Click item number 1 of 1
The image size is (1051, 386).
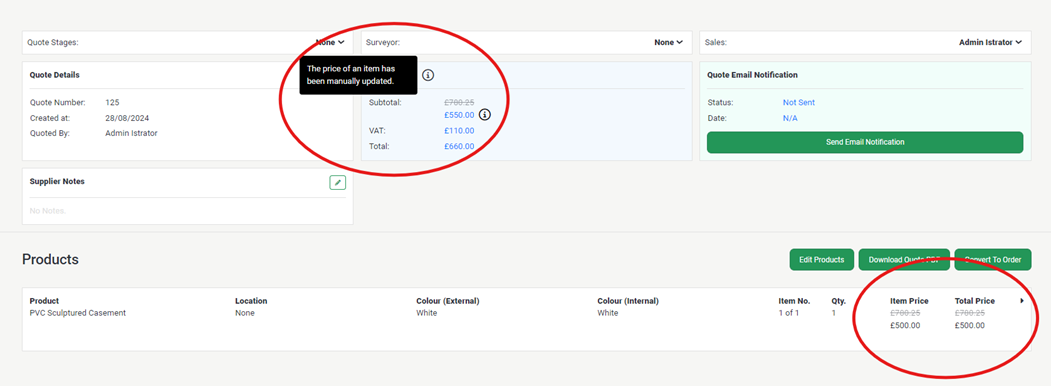pos(789,313)
